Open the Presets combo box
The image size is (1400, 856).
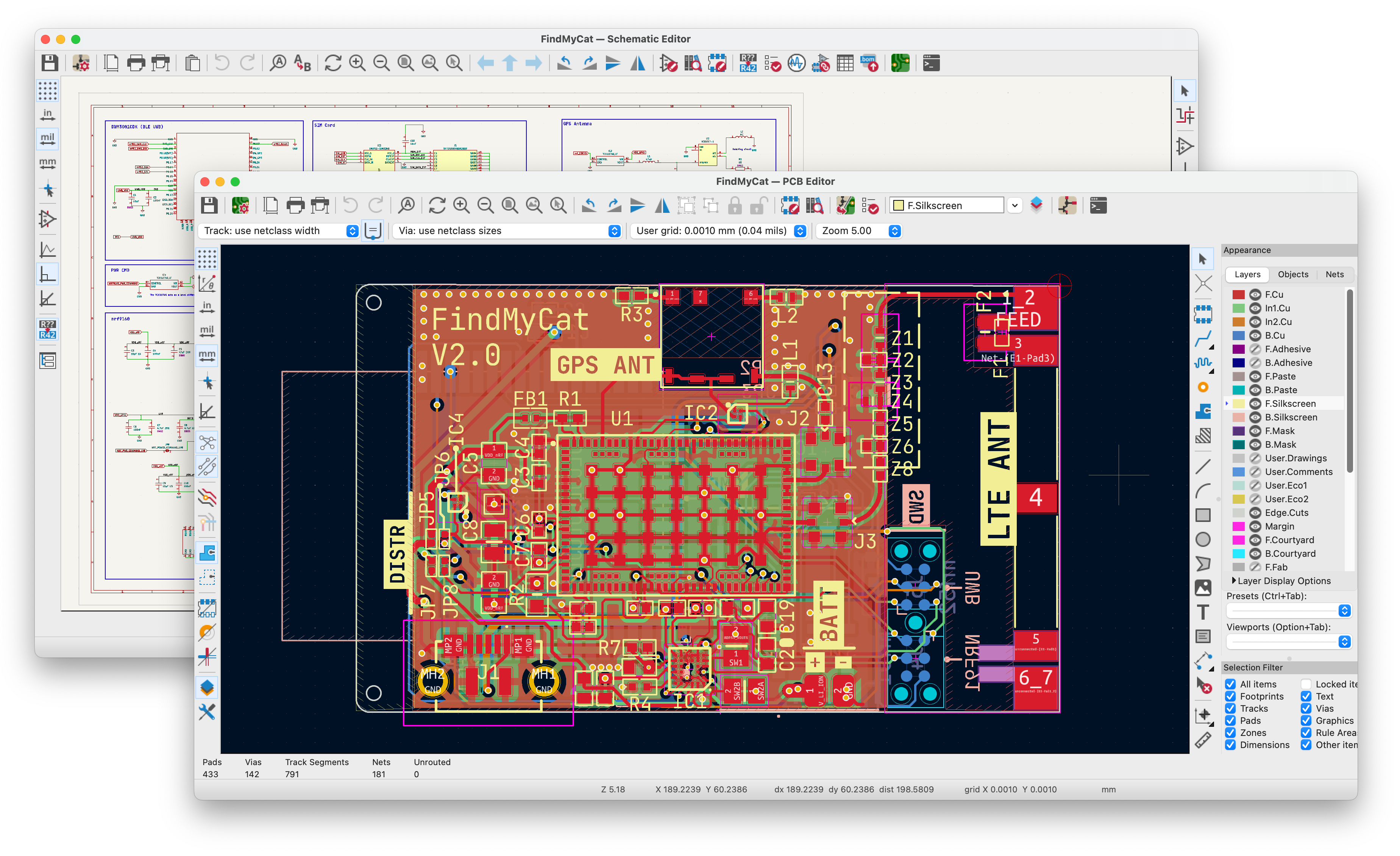pos(1288,611)
